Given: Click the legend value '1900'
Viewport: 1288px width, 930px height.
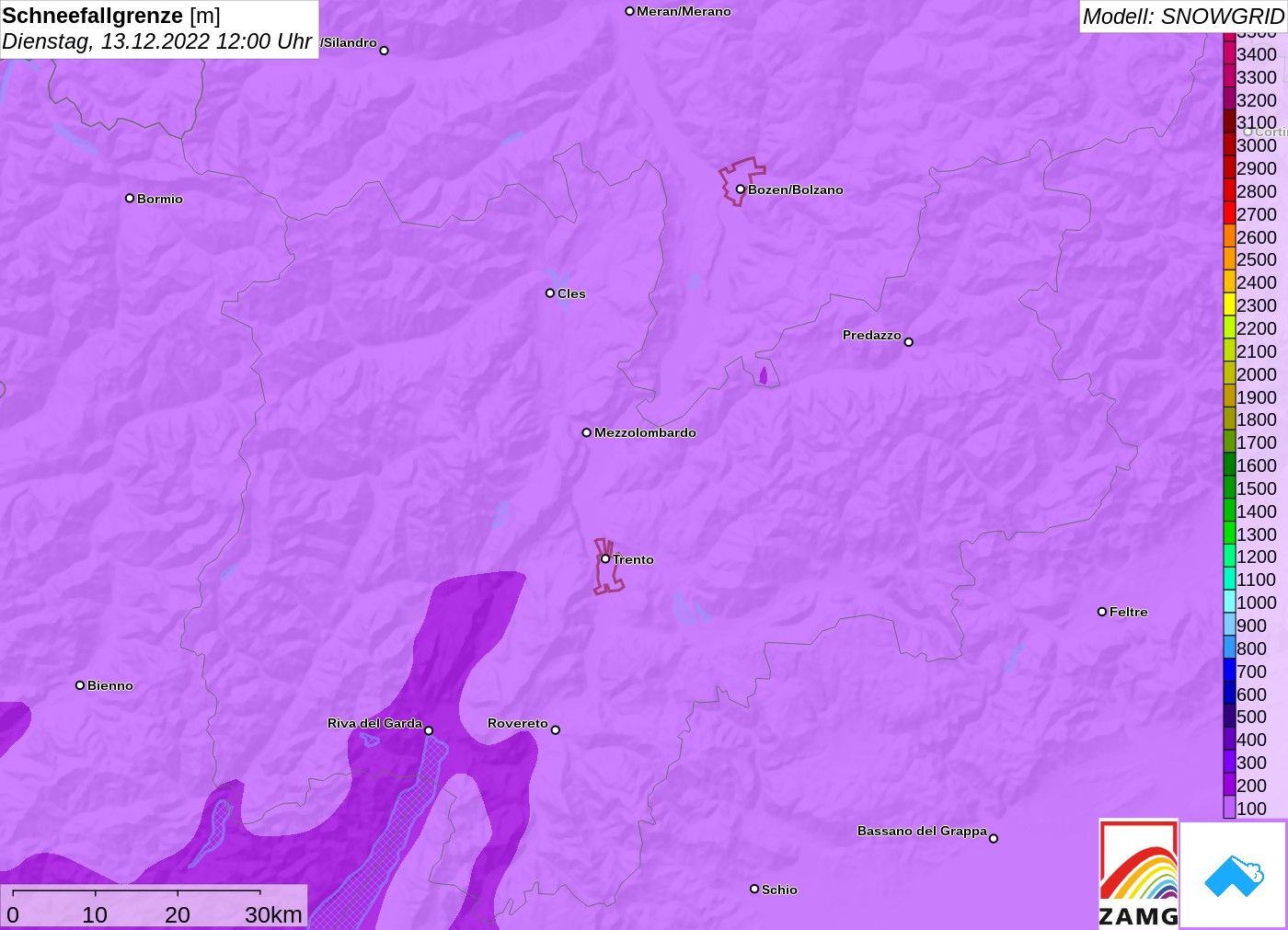Looking at the screenshot, I should tap(1257, 397).
